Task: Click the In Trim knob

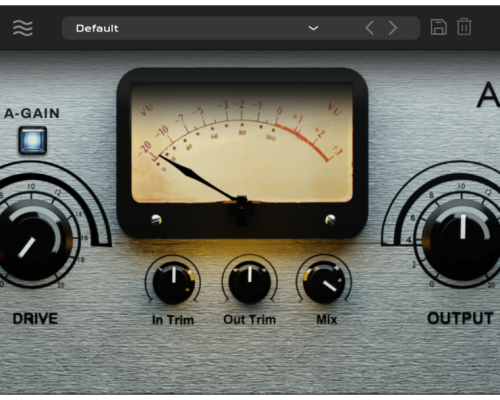Action: (x=173, y=283)
